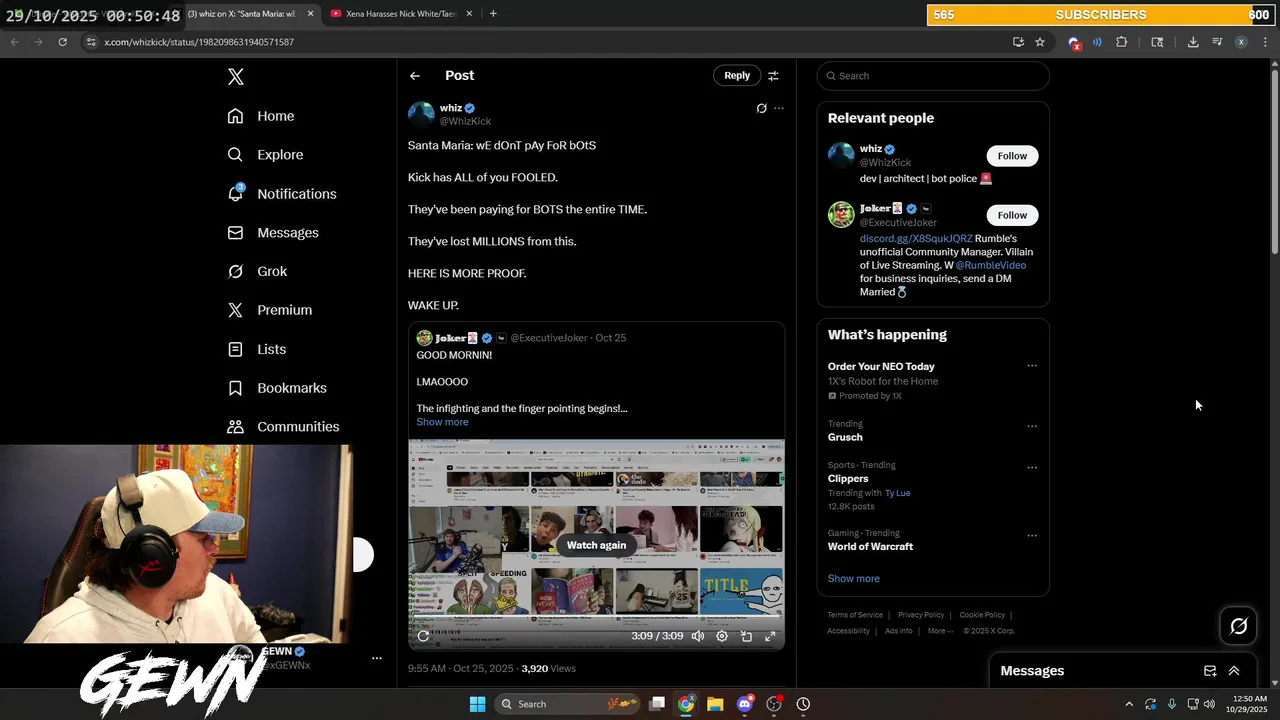Click @WhizKick handle on the post
This screenshot has height=720, width=1280.
(465, 121)
